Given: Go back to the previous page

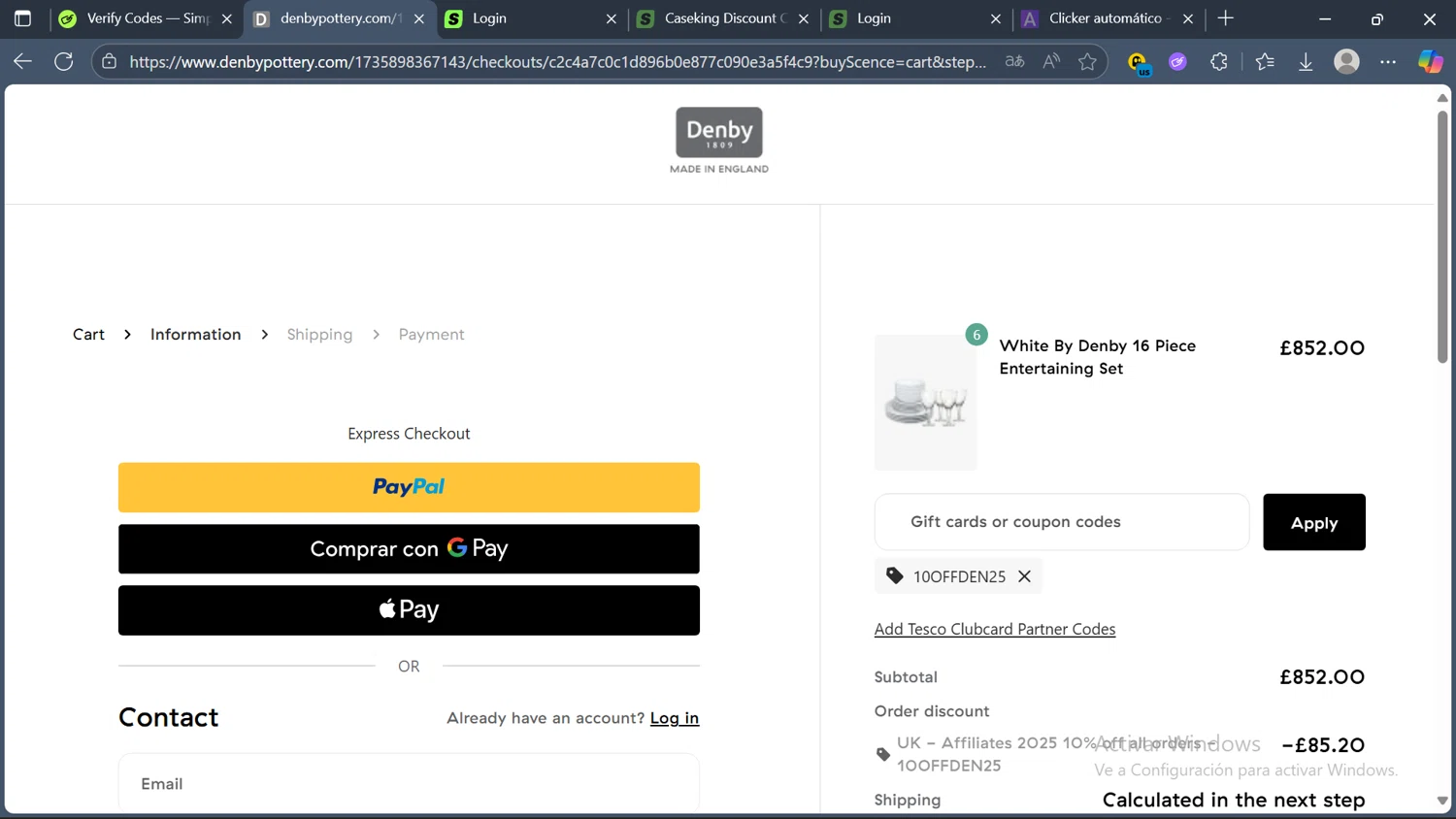Looking at the screenshot, I should pos(22,61).
